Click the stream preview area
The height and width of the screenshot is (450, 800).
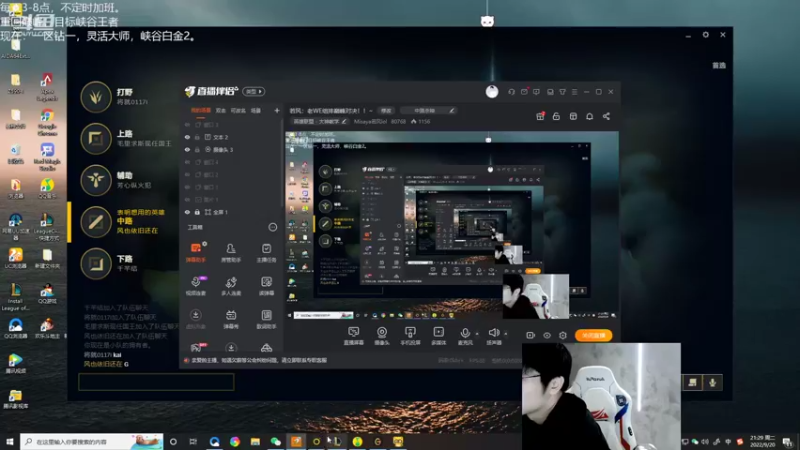pos(452,226)
